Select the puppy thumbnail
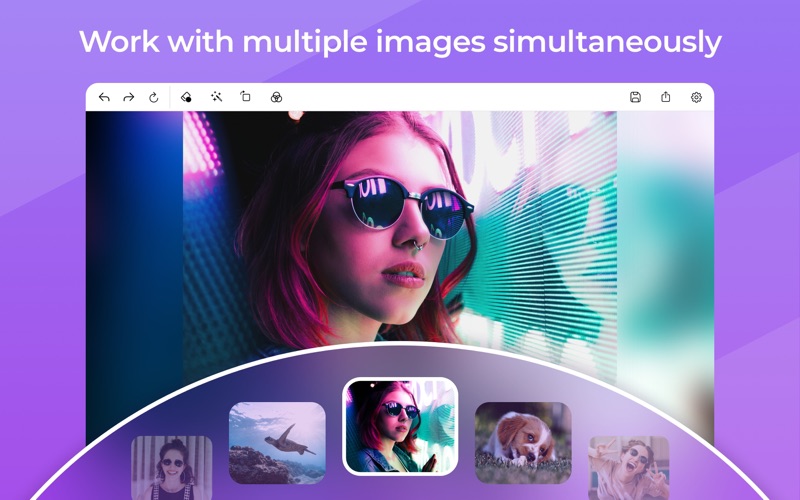800x500 pixels. [x=523, y=443]
